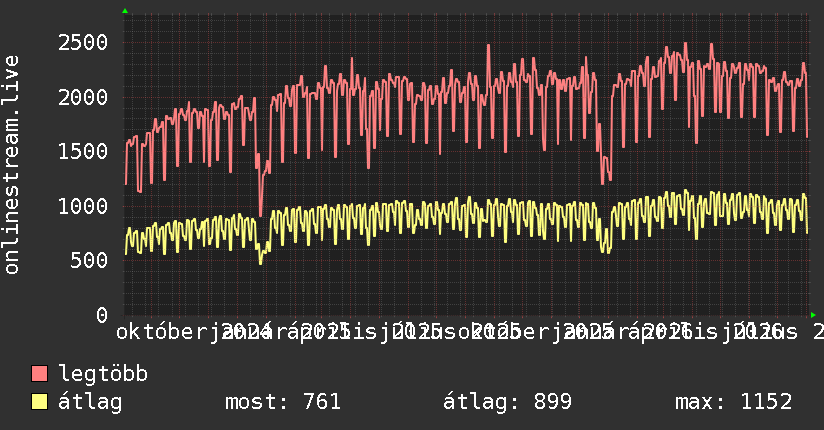Click the 1000 y-axis label
Screen dimensions: 824x430
pos(83,206)
